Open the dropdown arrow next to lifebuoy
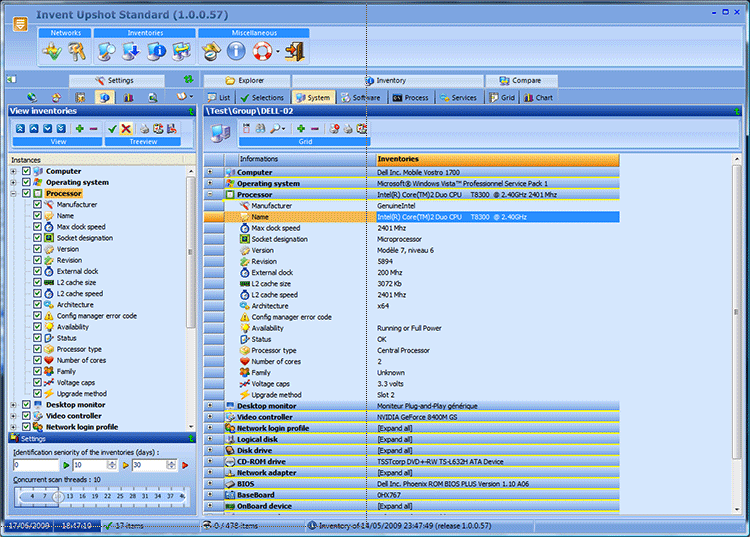Image resolution: width=750 pixels, height=537 pixels. coord(278,52)
